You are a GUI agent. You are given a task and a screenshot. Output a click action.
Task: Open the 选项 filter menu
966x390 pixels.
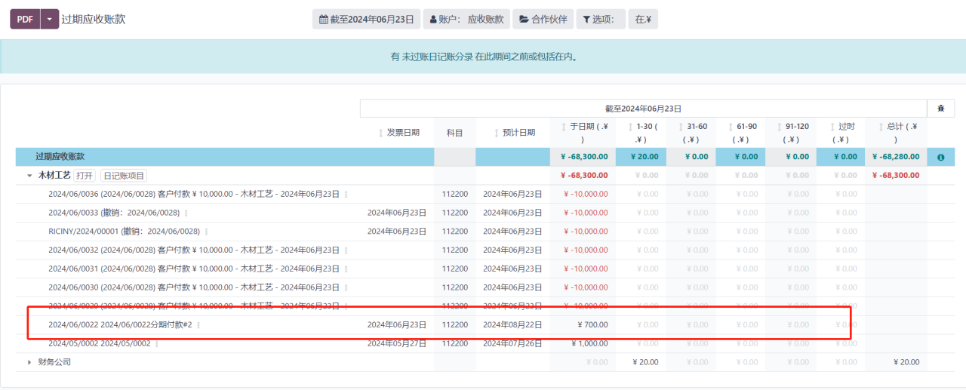[601, 19]
